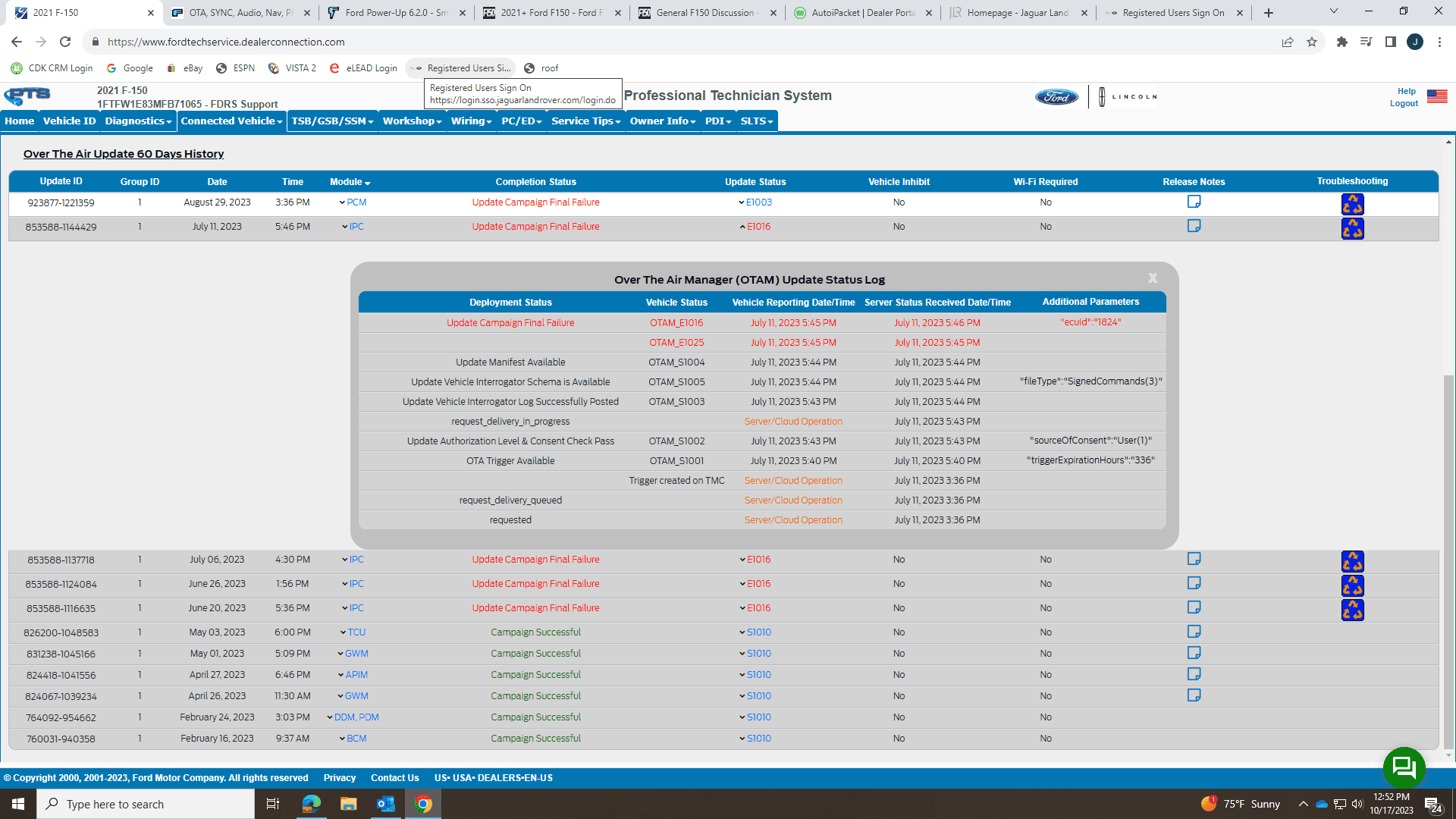Click the US flag language icon

tap(1436, 96)
